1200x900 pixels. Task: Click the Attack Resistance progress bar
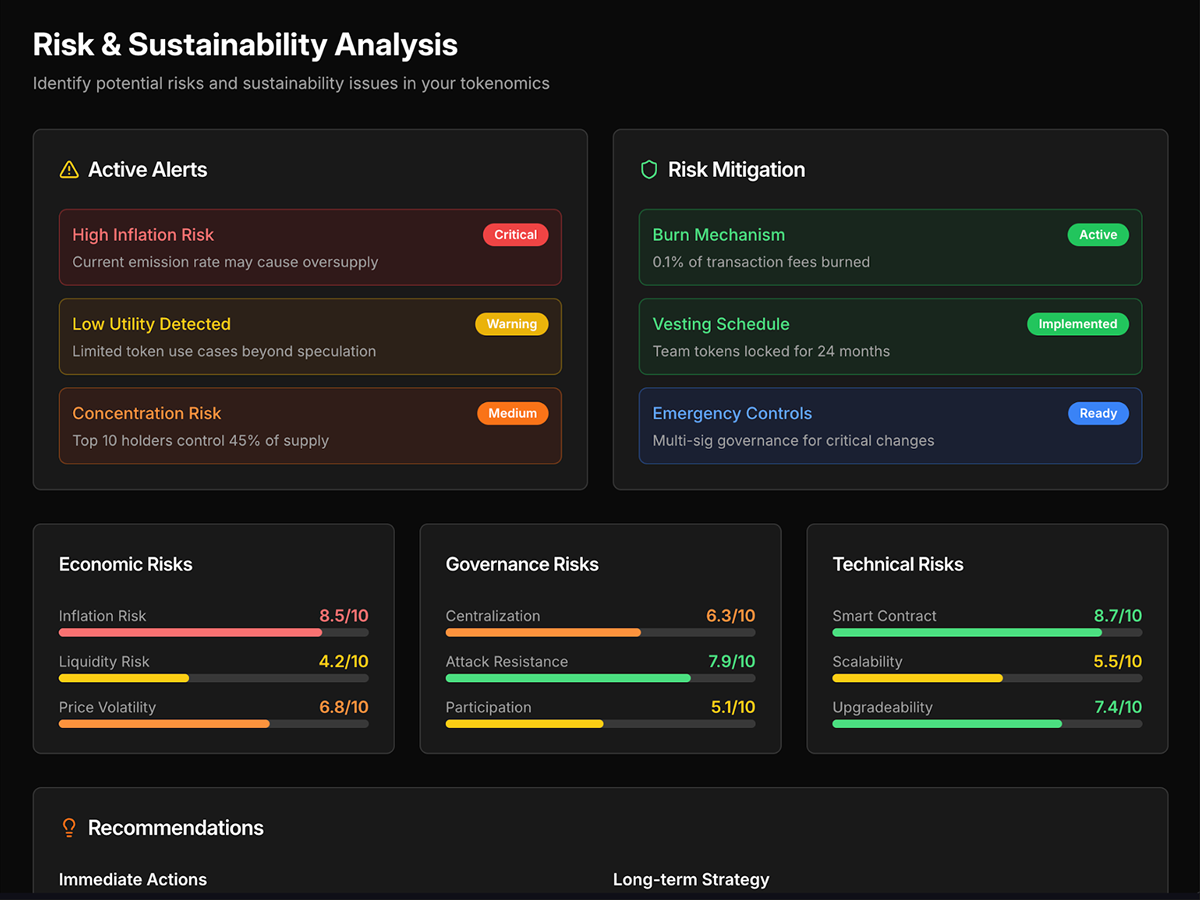[x=601, y=678]
